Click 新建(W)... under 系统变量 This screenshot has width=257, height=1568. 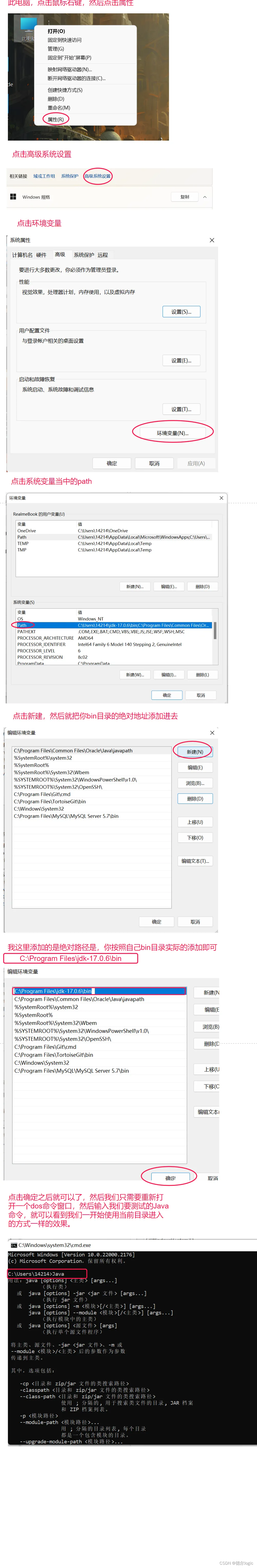pyautogui.click(x=135, y=674)
